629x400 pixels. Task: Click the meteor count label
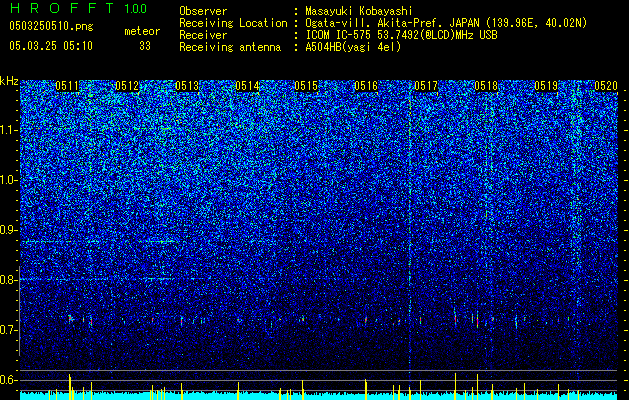point(142,32)
